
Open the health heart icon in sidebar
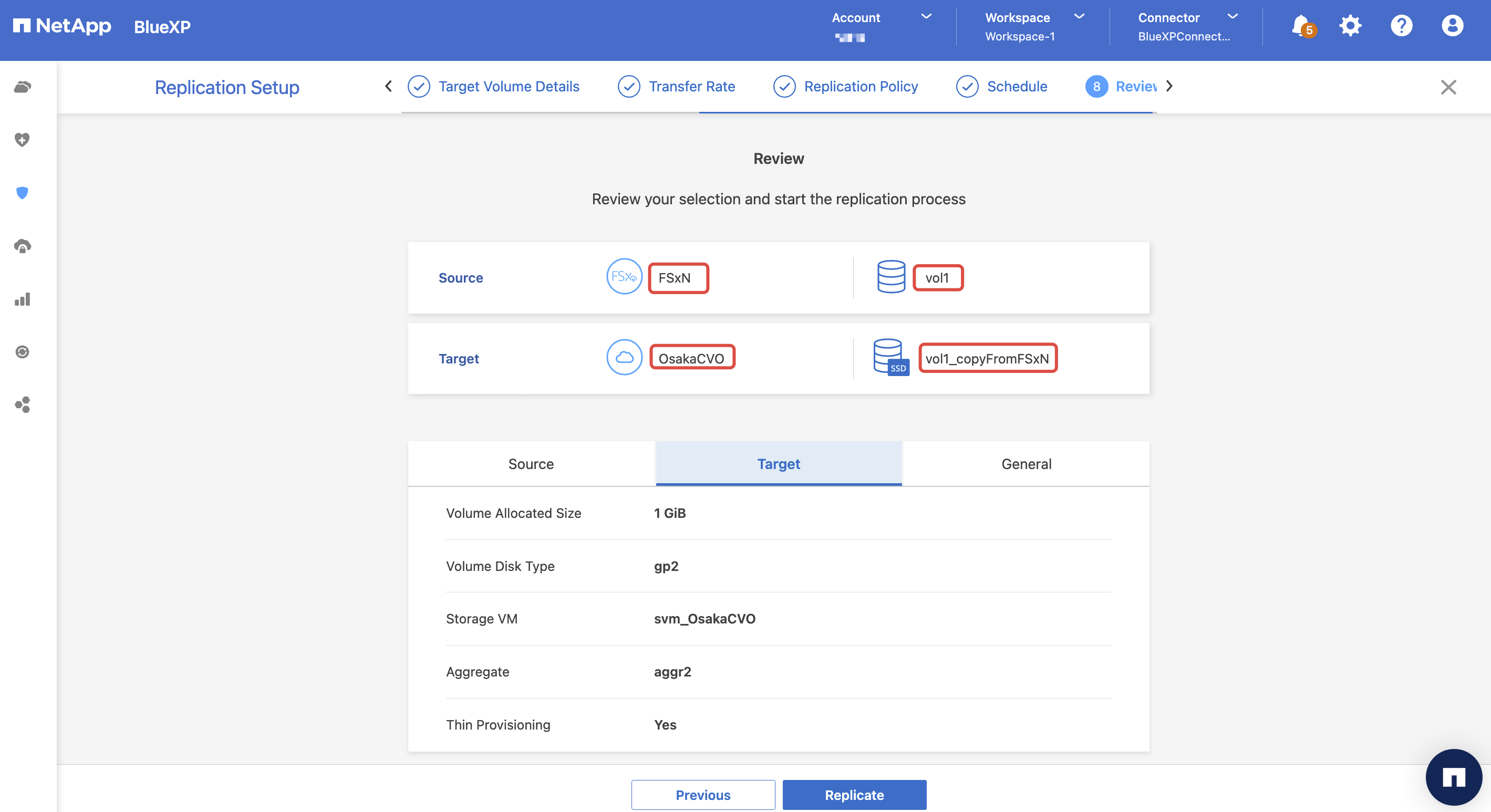(22, 140)
